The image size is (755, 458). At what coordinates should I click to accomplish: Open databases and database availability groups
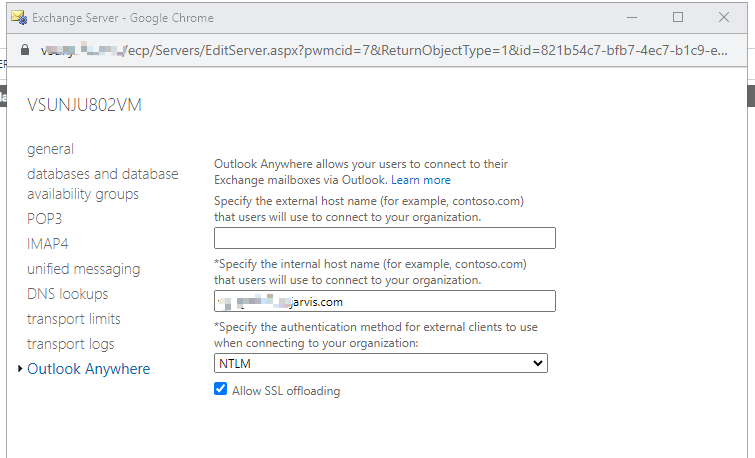click(103, 183)
